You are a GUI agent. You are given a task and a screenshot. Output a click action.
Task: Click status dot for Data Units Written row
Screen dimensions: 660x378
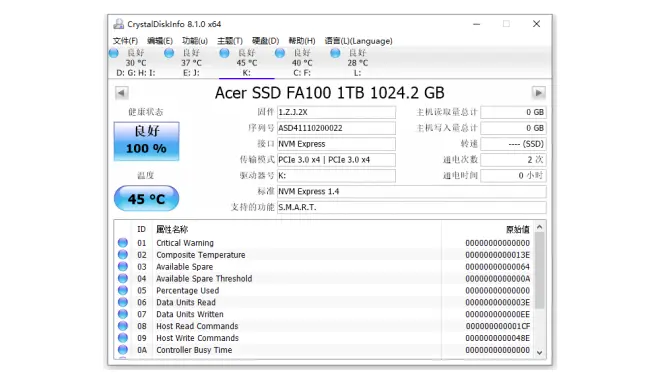pyautogui.click(x=122, y=314)
